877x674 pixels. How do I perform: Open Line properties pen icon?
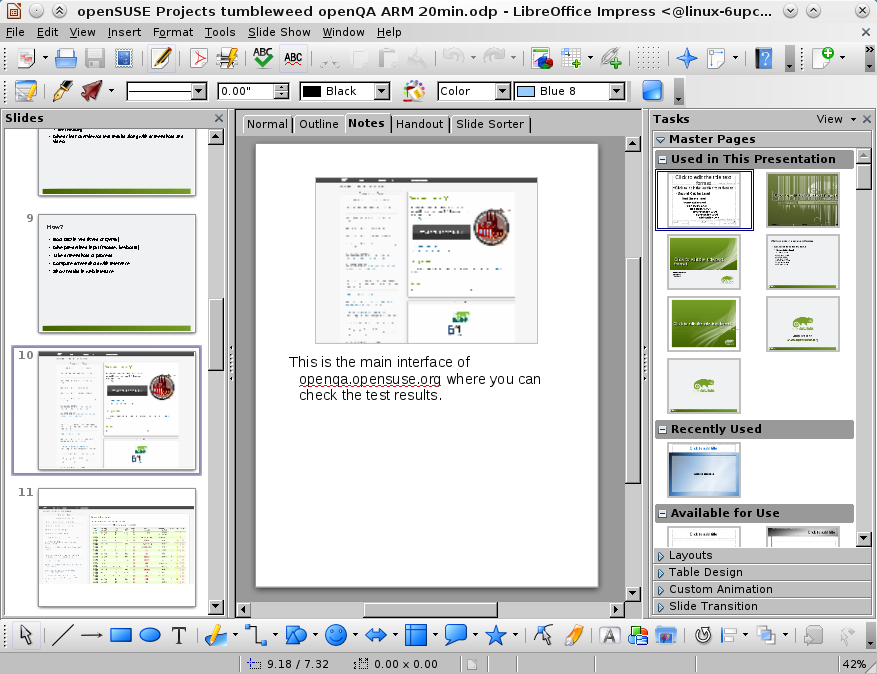pyautogui.click(x=62, y=91)
